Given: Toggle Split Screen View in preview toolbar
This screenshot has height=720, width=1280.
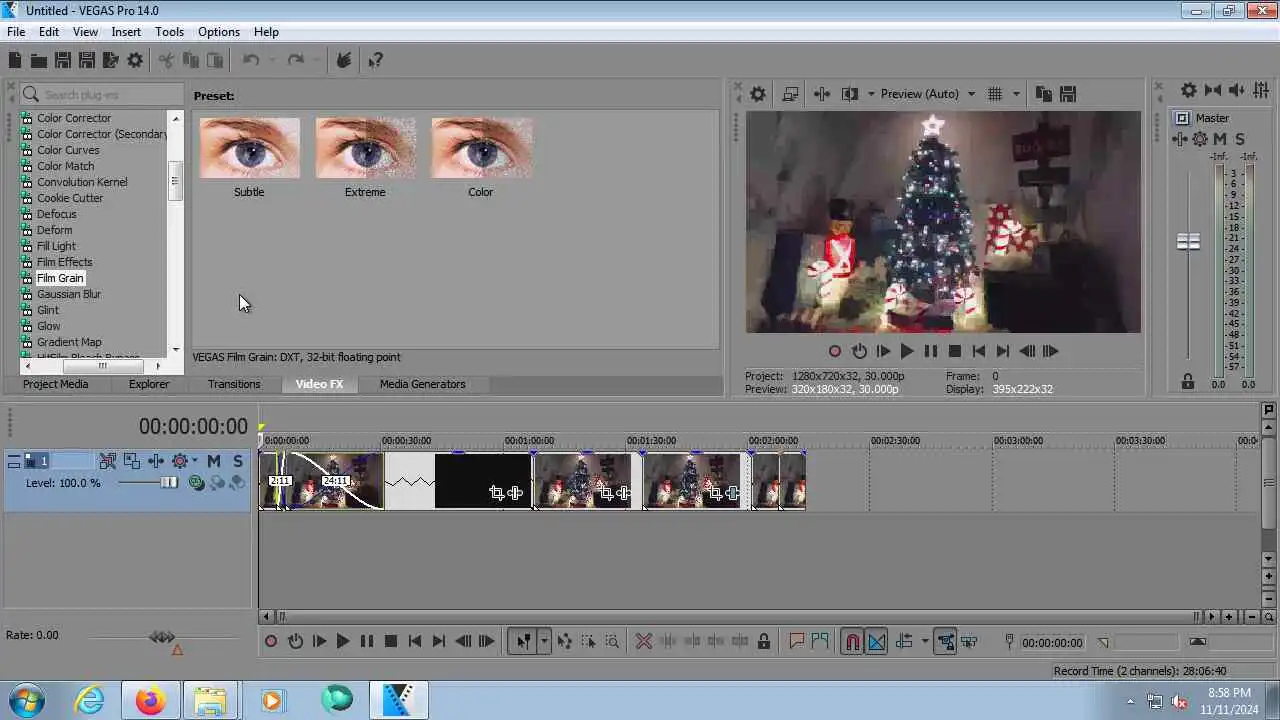Looking at the screenshot, I should (850, 94).
